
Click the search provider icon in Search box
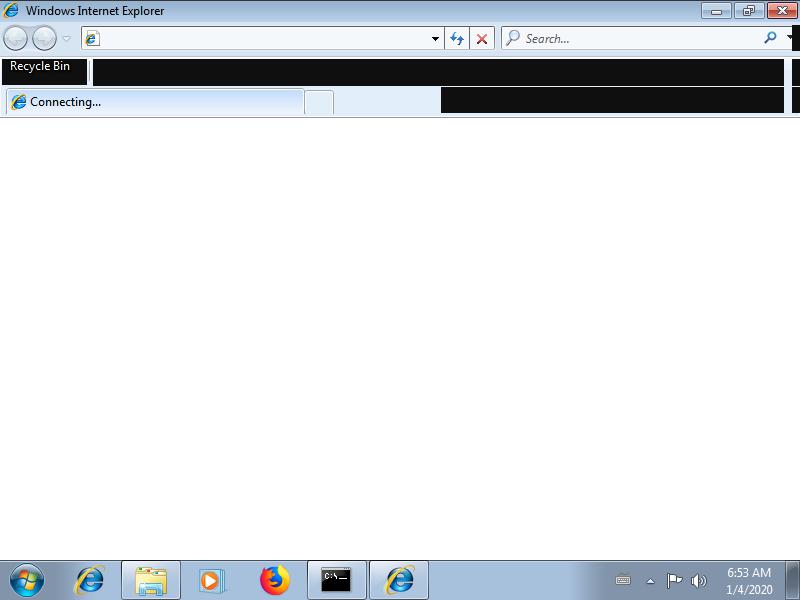[513, 38]
